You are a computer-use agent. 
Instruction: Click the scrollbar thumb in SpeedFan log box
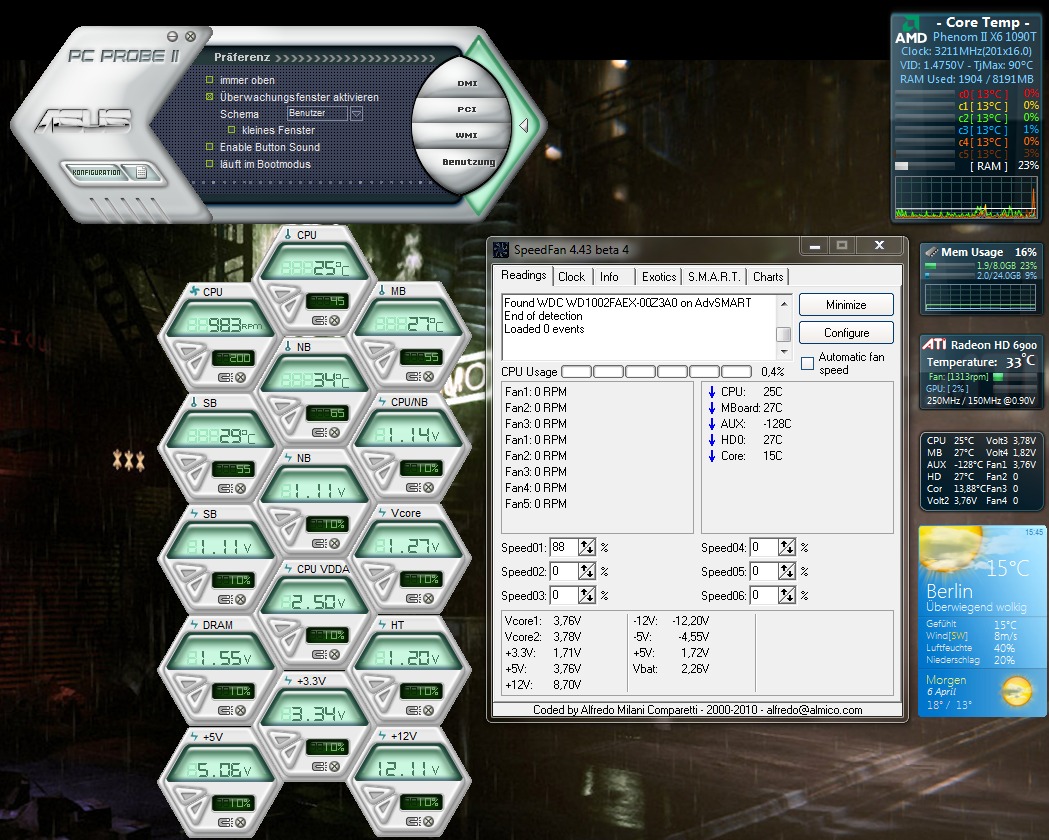783,334
